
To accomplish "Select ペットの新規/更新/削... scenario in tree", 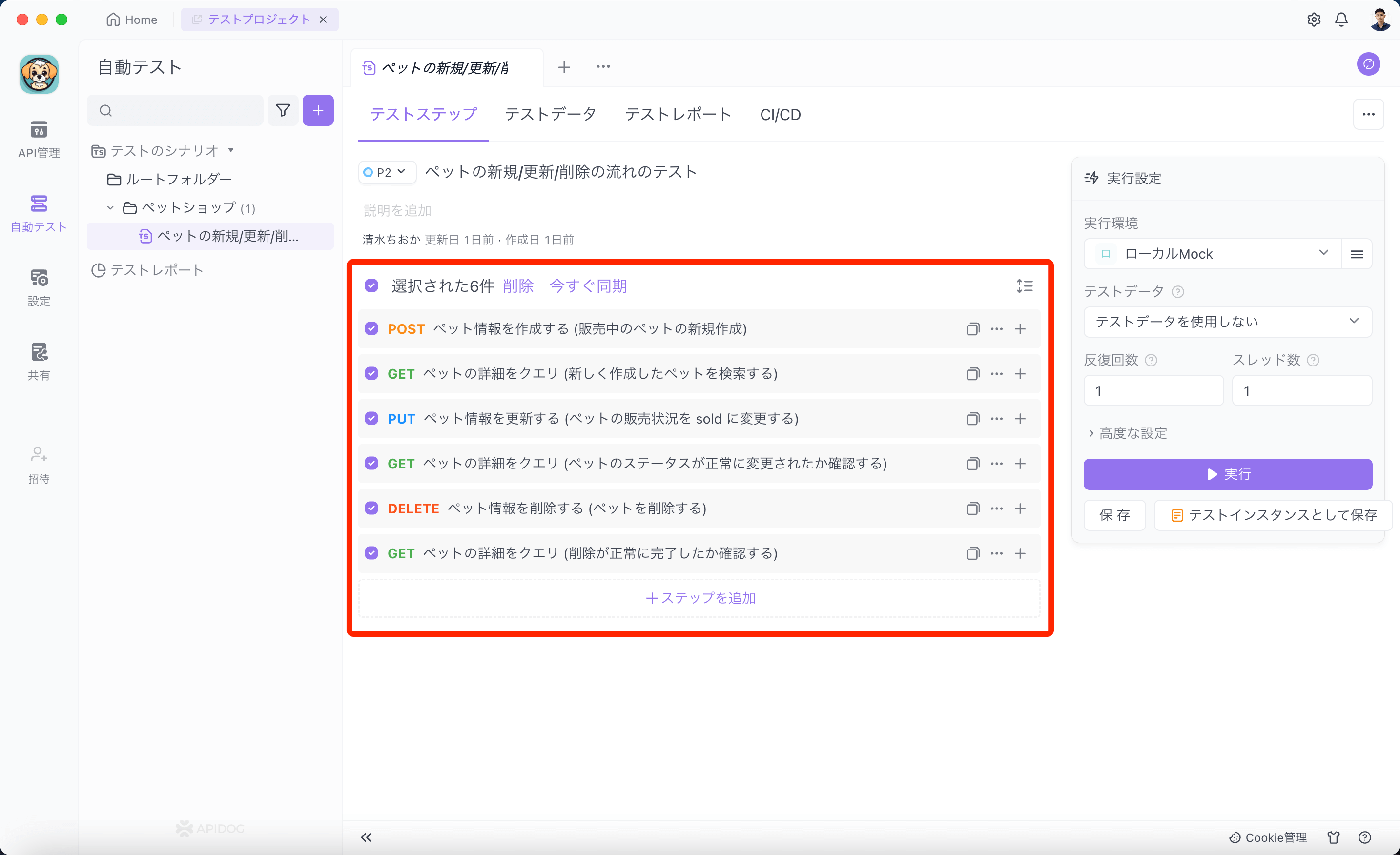I will click(210, 236).
